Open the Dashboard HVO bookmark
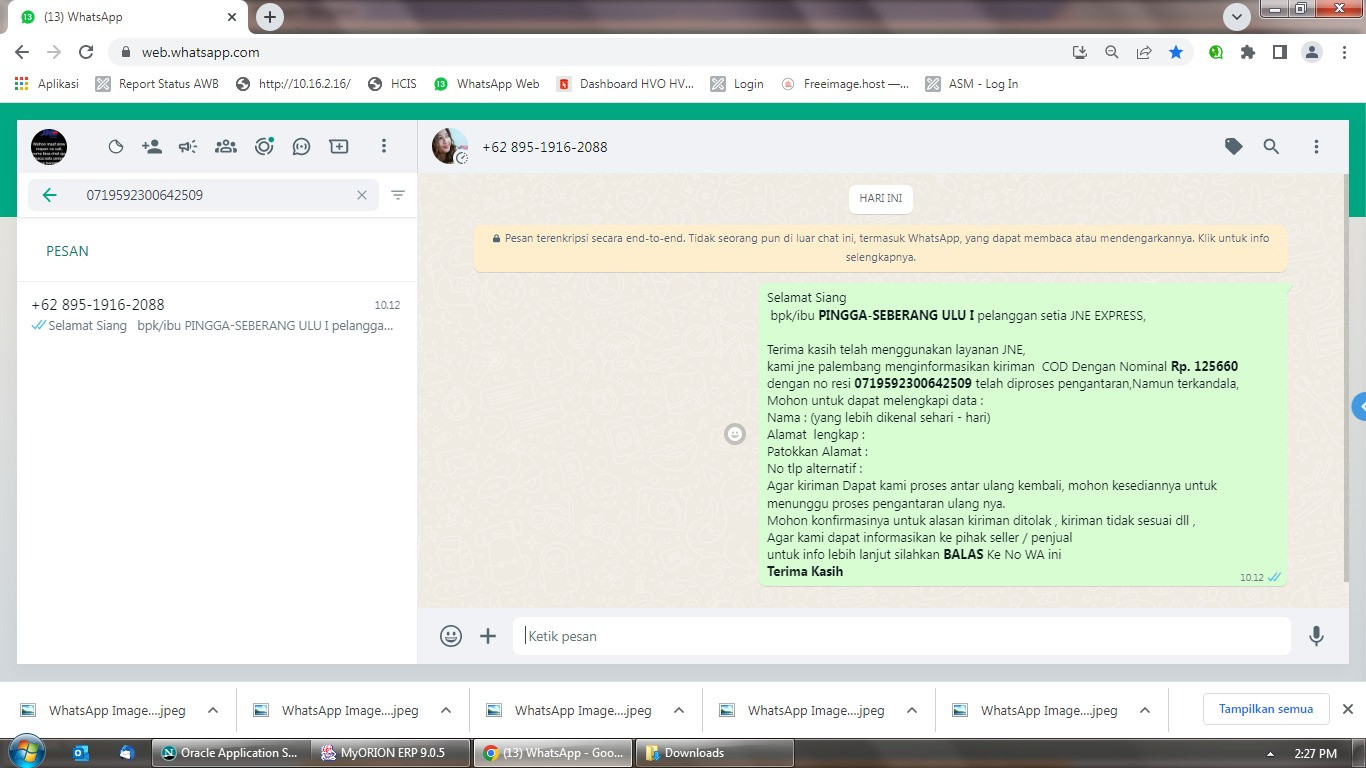Image resolution: width=1366 pixels, height=768 pixels. (x=625, y=84)
